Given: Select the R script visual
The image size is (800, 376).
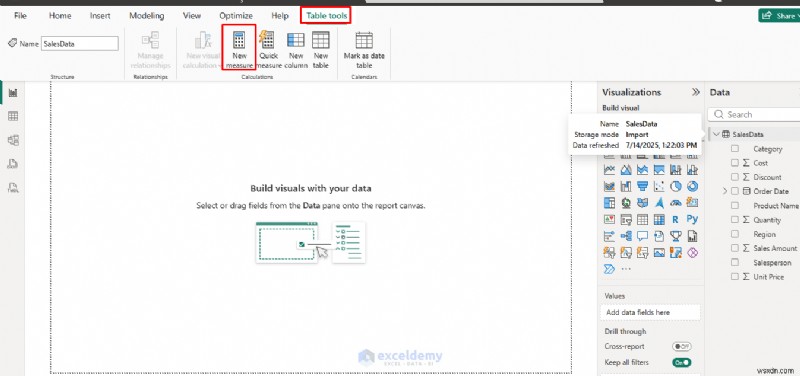Looking at the screenshot, I should click(x=676, y=219).
